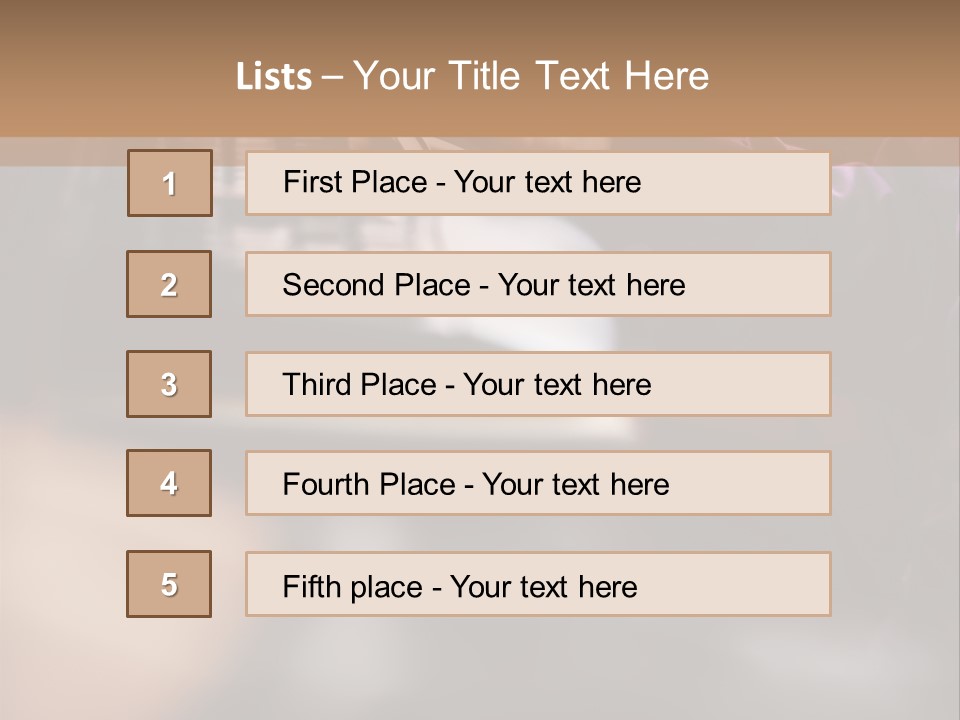
Task: Click the Fourth Place text box
Action: pyautogui.click(x=538, y=483)
